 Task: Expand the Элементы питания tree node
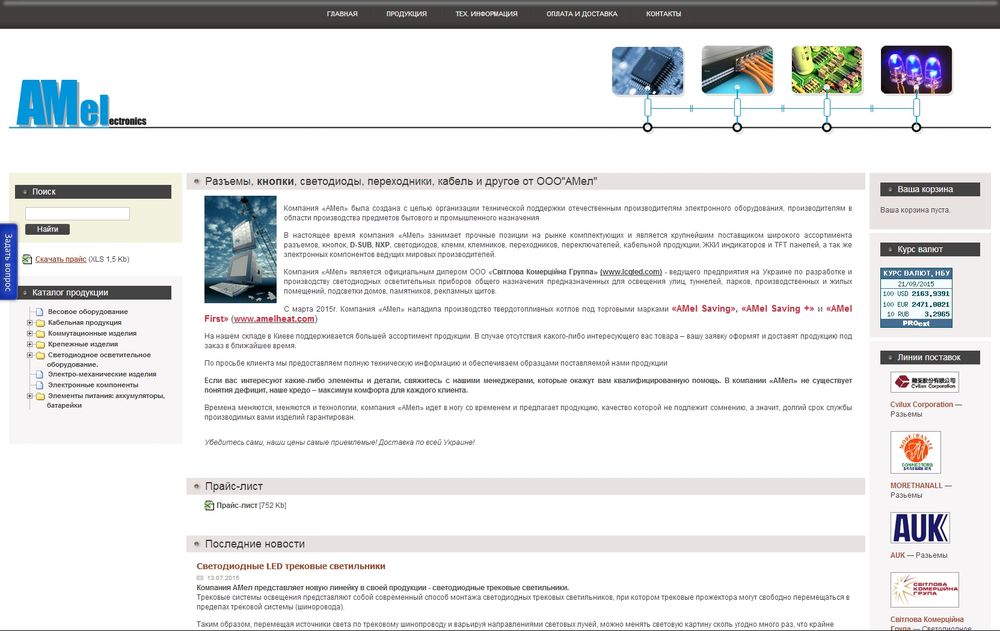[x=29, y=396]
